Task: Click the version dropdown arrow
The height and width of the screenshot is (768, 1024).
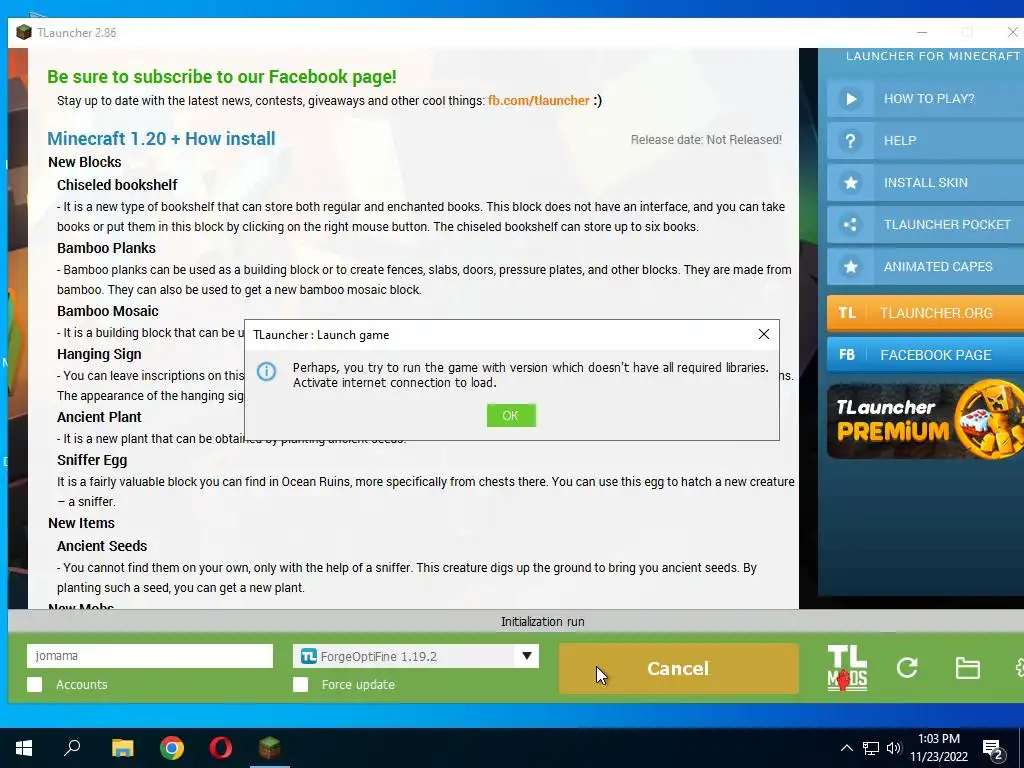Action: (526, 656)
